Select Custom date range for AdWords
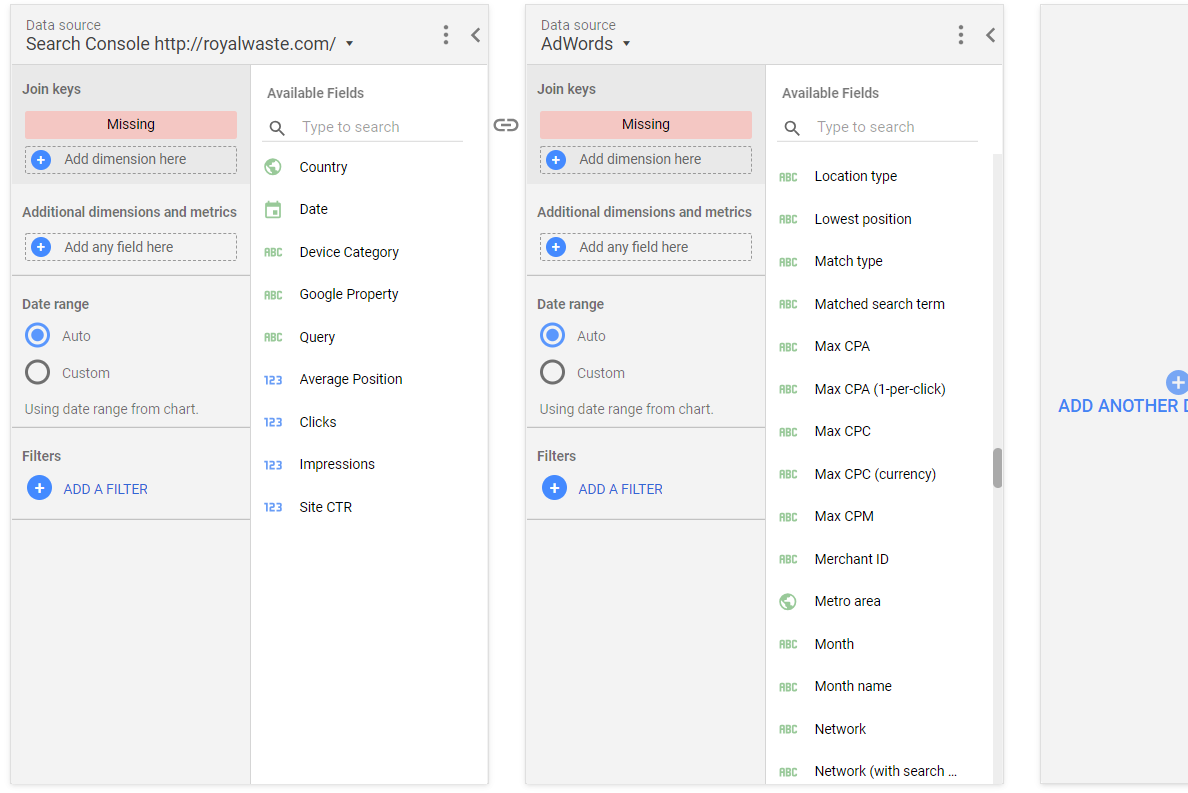 coord(552,373)
